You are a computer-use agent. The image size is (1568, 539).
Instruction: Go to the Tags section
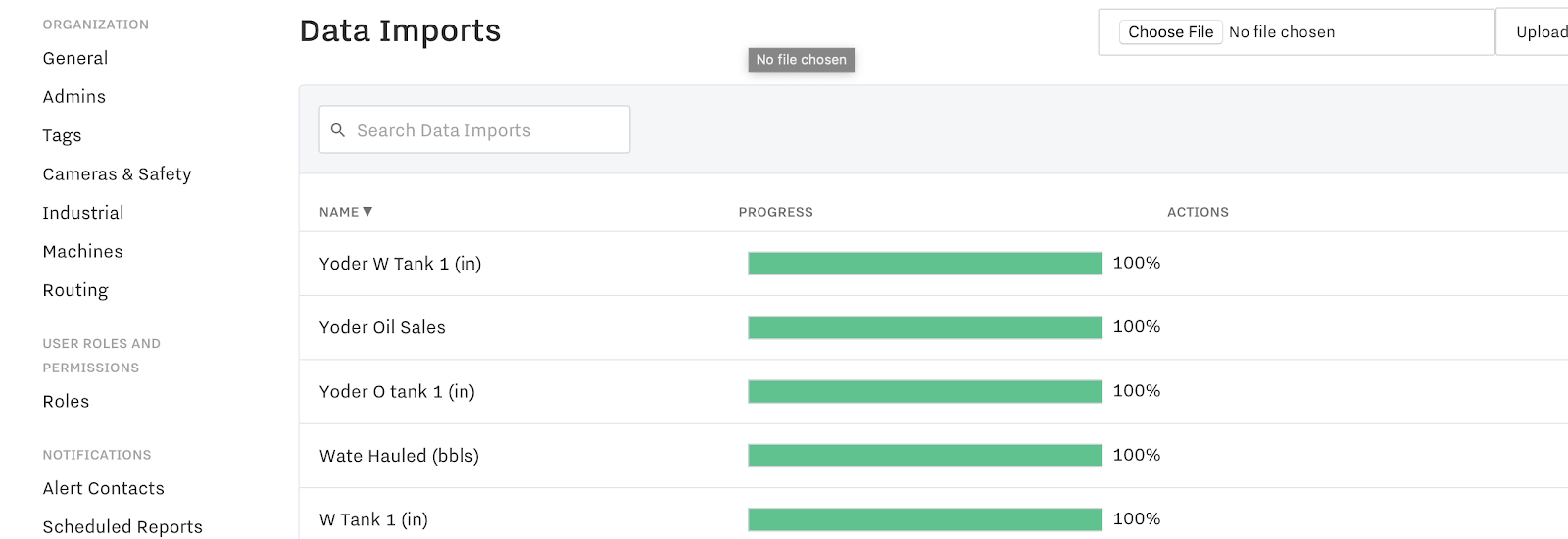[x=62, y=135]
